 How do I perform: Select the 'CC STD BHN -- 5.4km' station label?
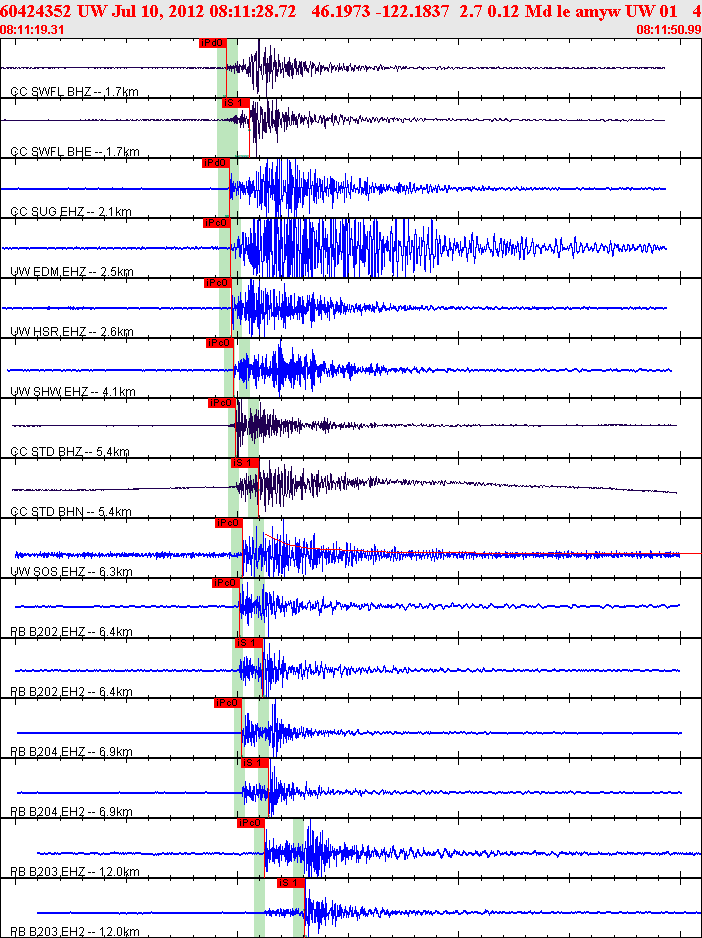pyautogui.click(x=71, y=512)
